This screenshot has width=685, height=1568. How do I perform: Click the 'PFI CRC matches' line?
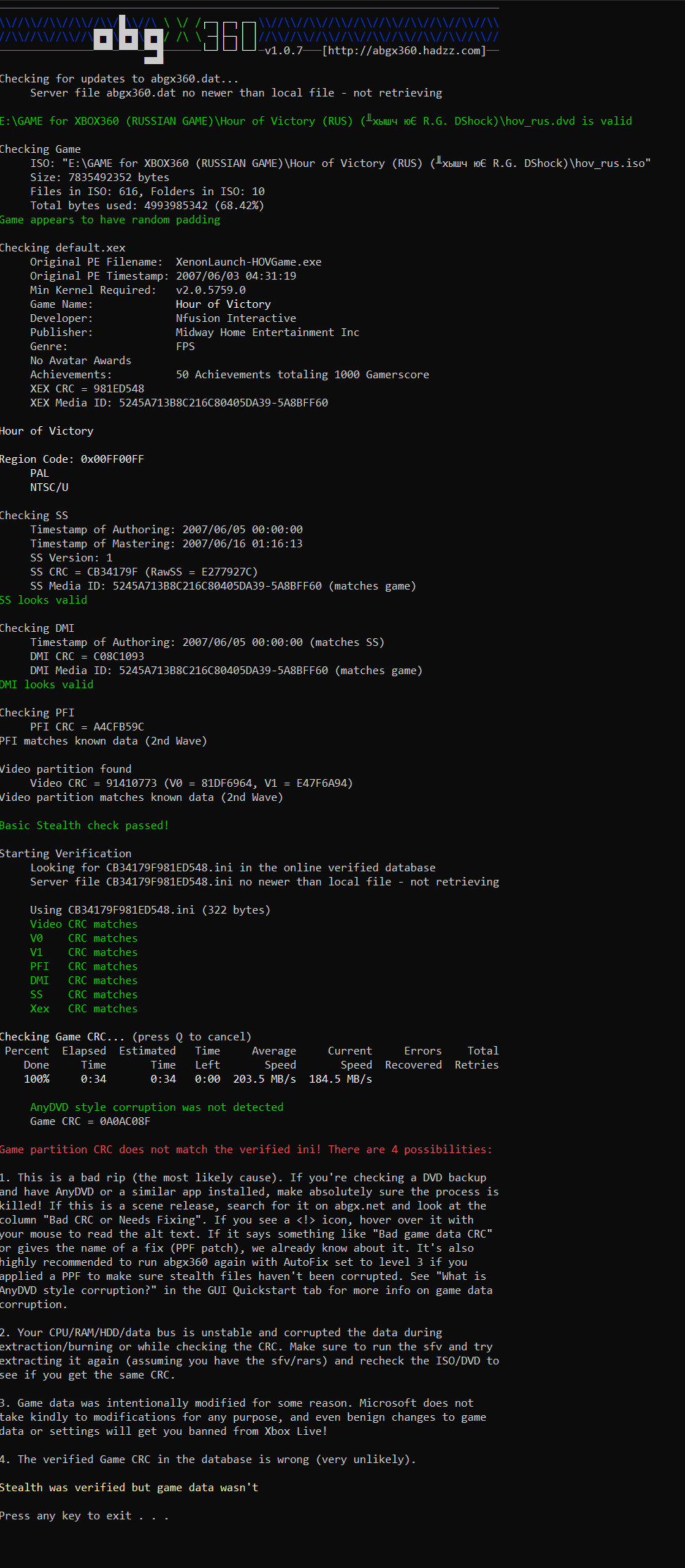tap(84, 966)
